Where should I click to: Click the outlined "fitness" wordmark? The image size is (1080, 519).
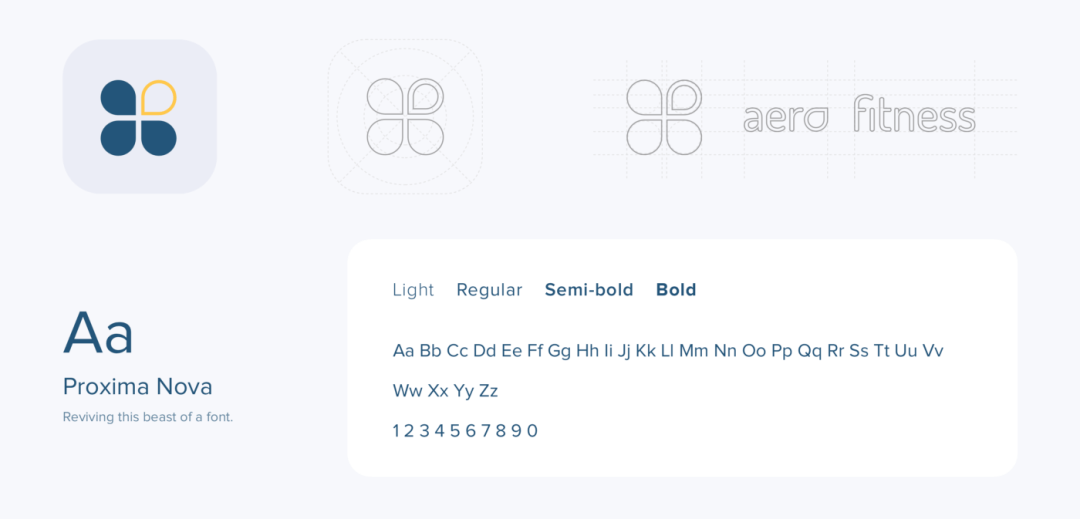pyautogui.click(x=914, y=115)
